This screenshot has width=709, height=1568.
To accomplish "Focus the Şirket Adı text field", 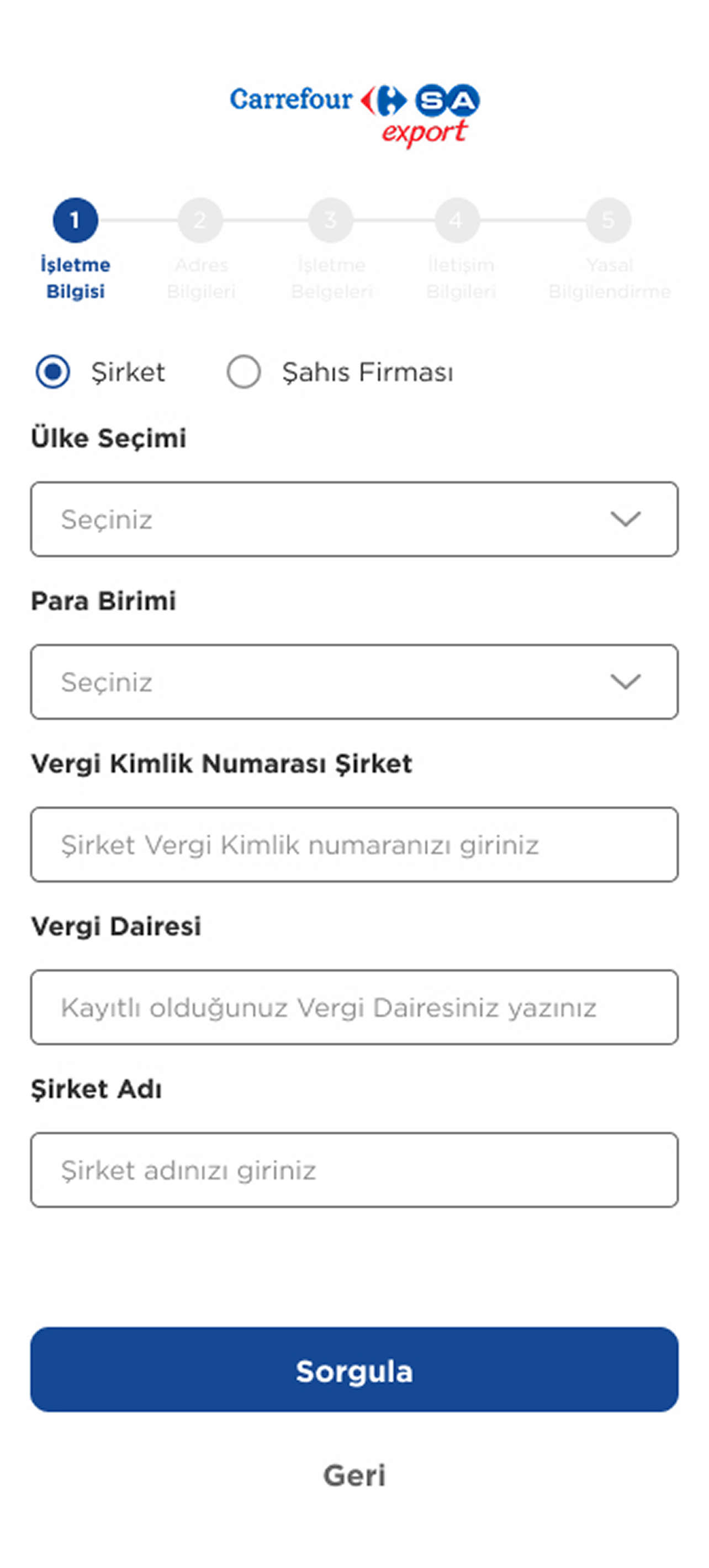I will pyautogui.click(x=354, y=1169).
